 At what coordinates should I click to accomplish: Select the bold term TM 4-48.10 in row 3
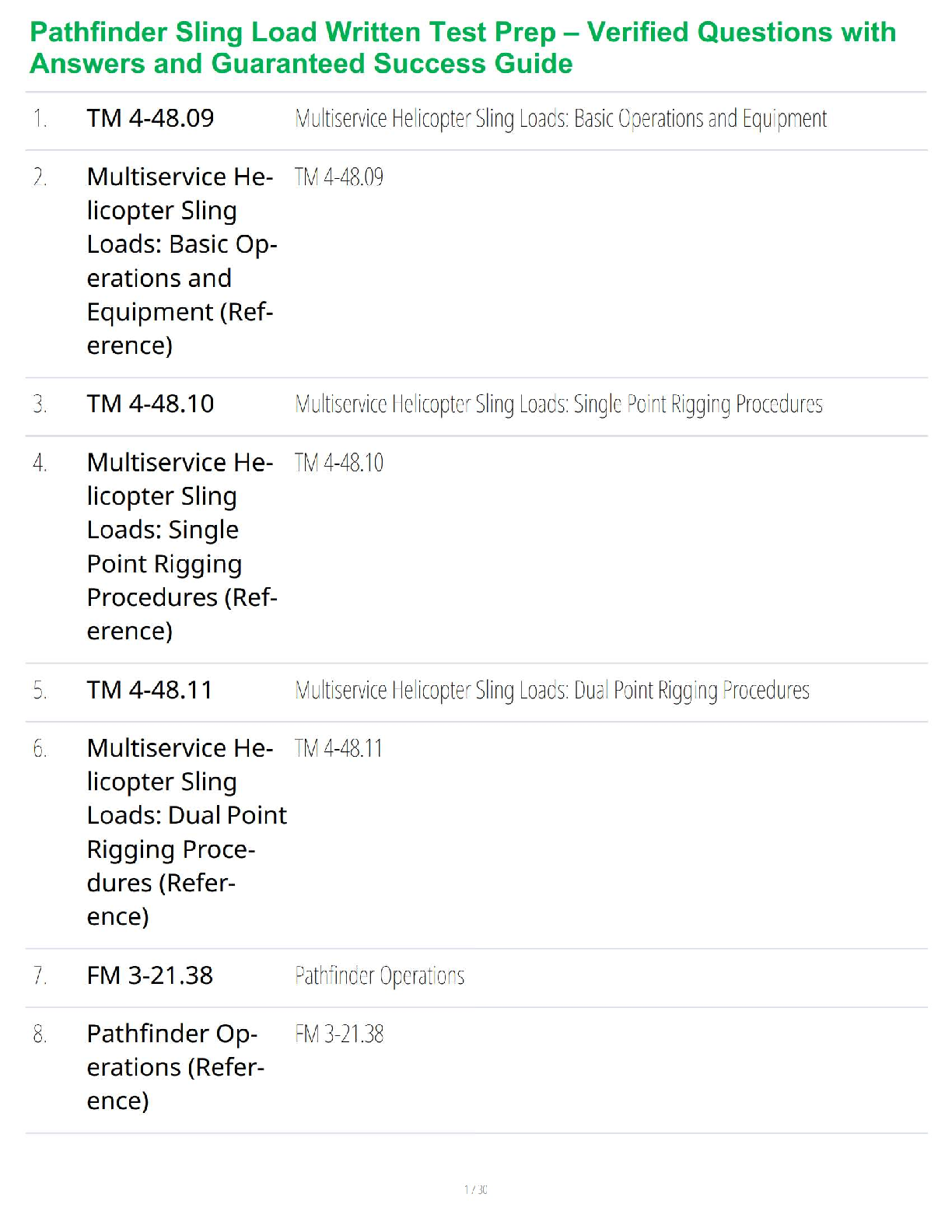150,404
